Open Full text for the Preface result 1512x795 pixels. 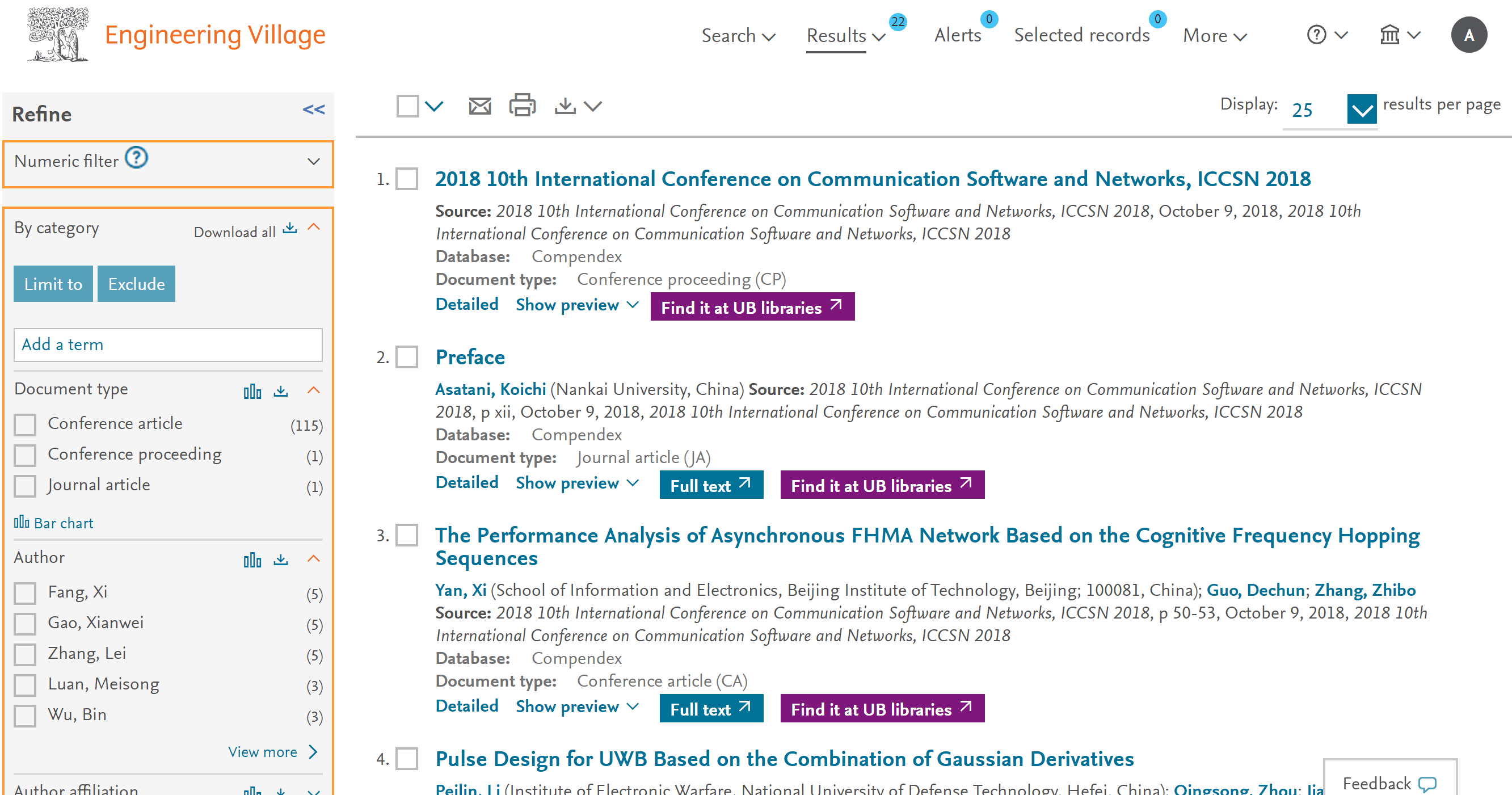coord(711,485)
